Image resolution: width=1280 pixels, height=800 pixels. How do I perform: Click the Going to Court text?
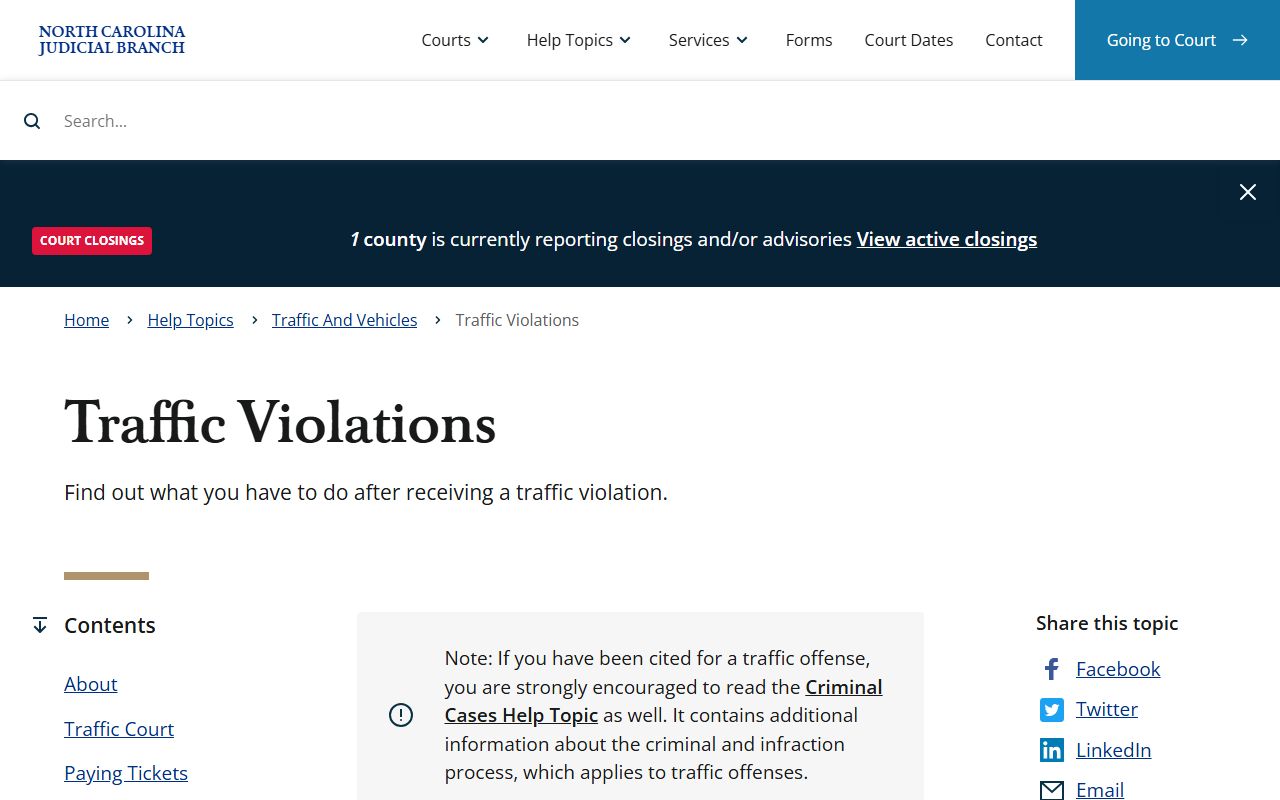point(1161,40)
